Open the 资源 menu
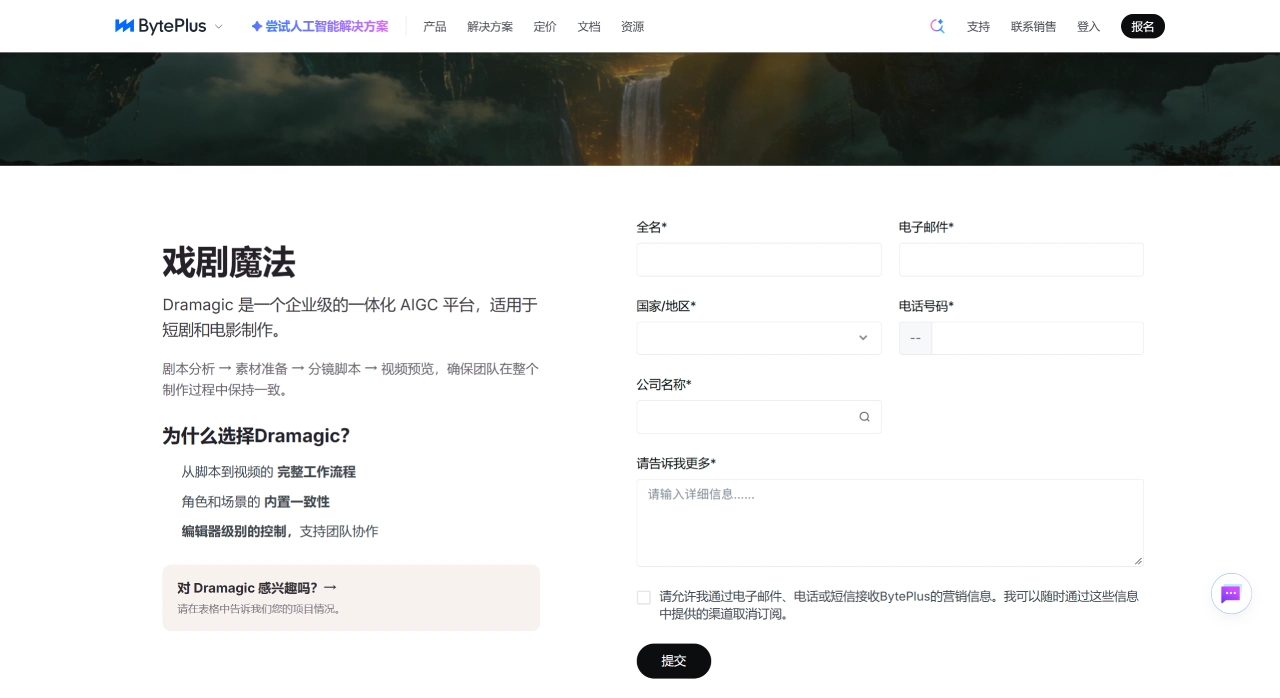The image size is (1280, 698). 633,27
